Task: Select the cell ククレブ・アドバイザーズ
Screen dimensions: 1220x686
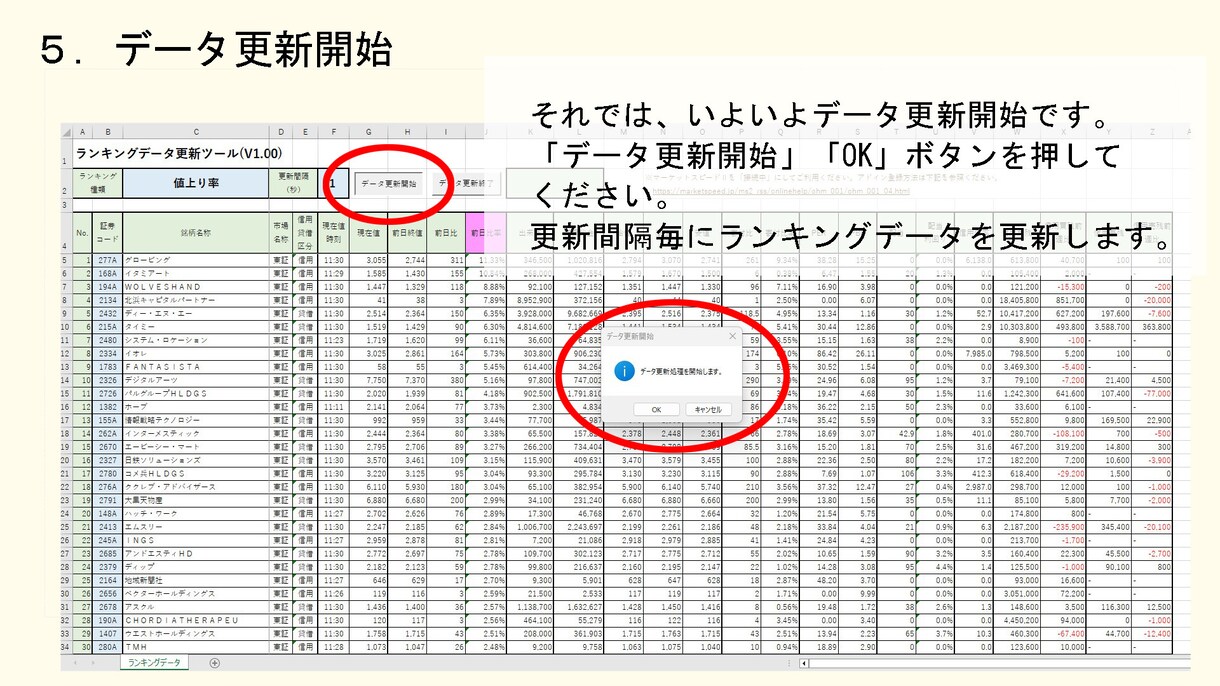Action: [196, 485]
